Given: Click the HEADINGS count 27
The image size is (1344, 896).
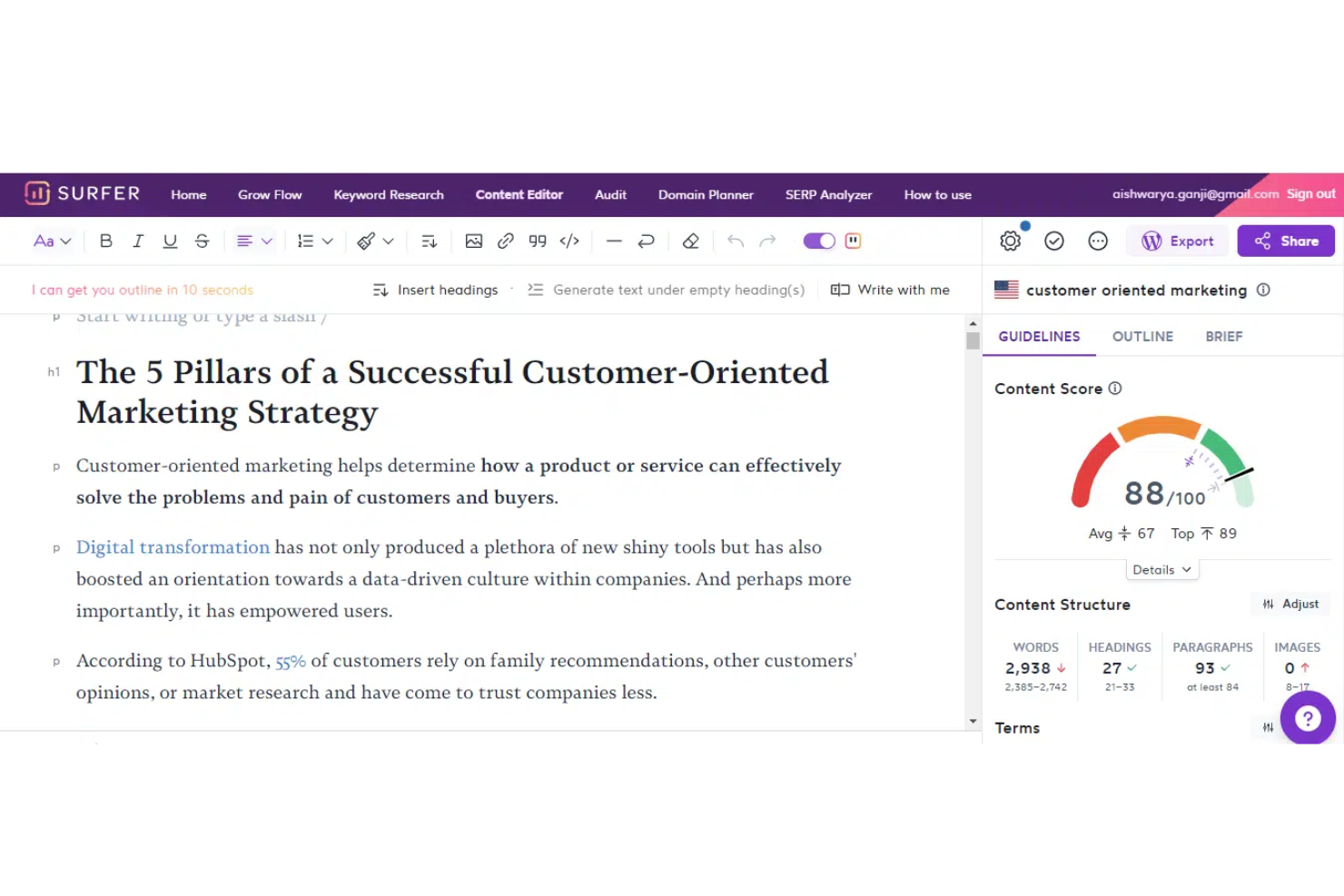Looking at the screenshot, I should click(1112, 668).
